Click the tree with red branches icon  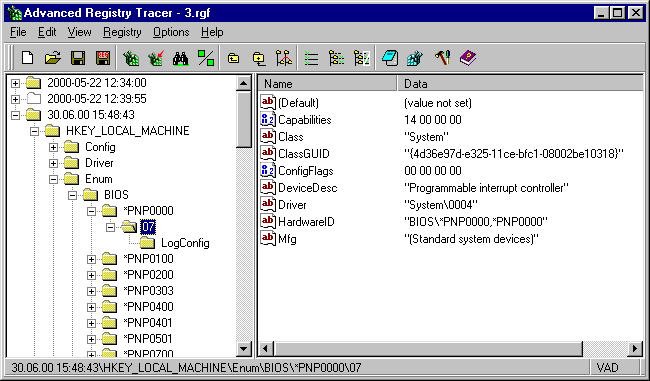click(284, 58)
